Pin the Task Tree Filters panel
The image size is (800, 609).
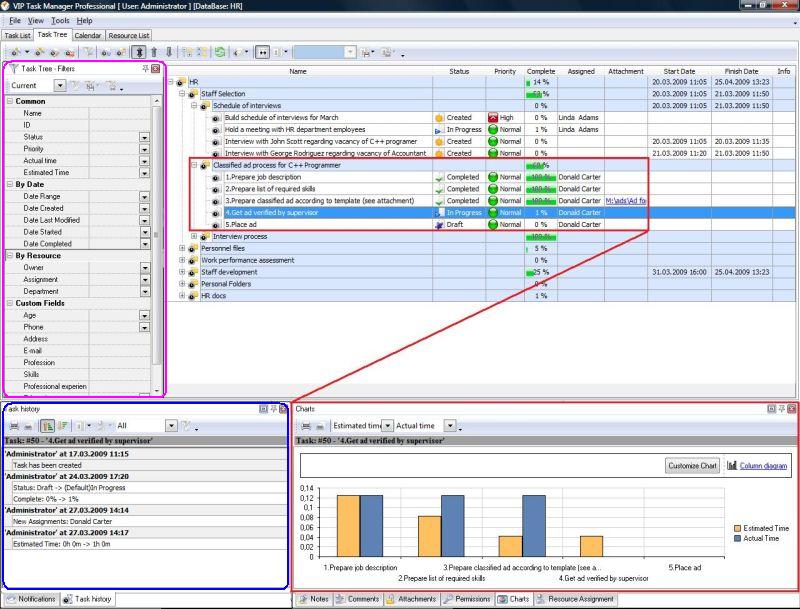click(145, 69)
